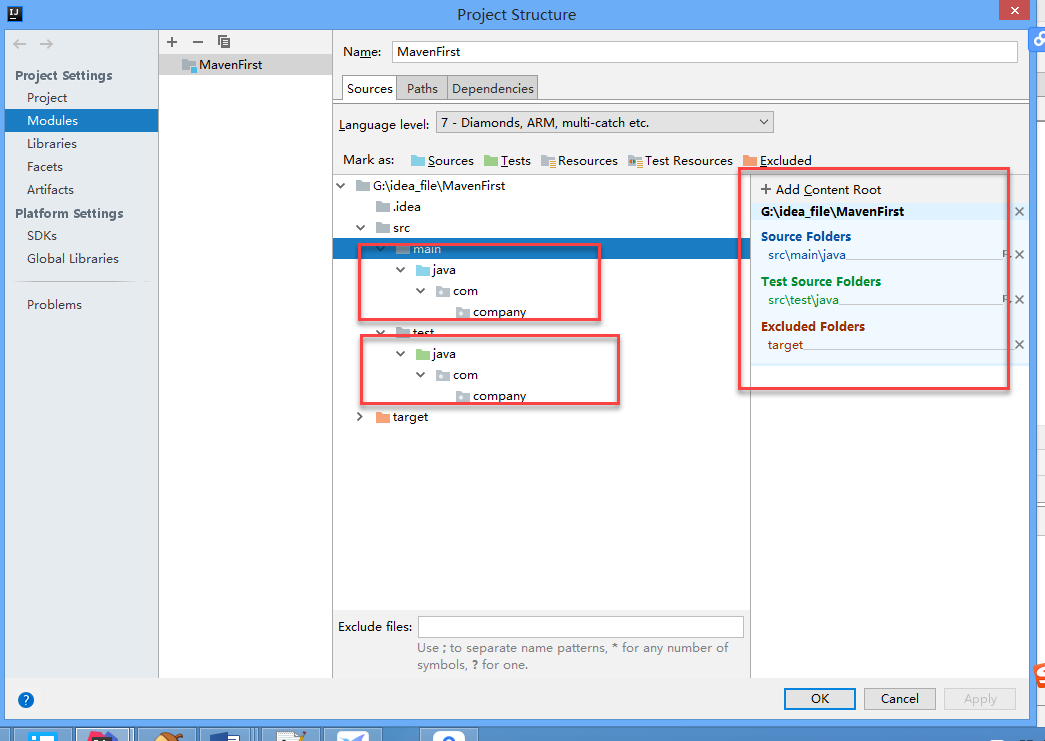Select main folder row
The image size is (1045, 741).
point(541,249)
